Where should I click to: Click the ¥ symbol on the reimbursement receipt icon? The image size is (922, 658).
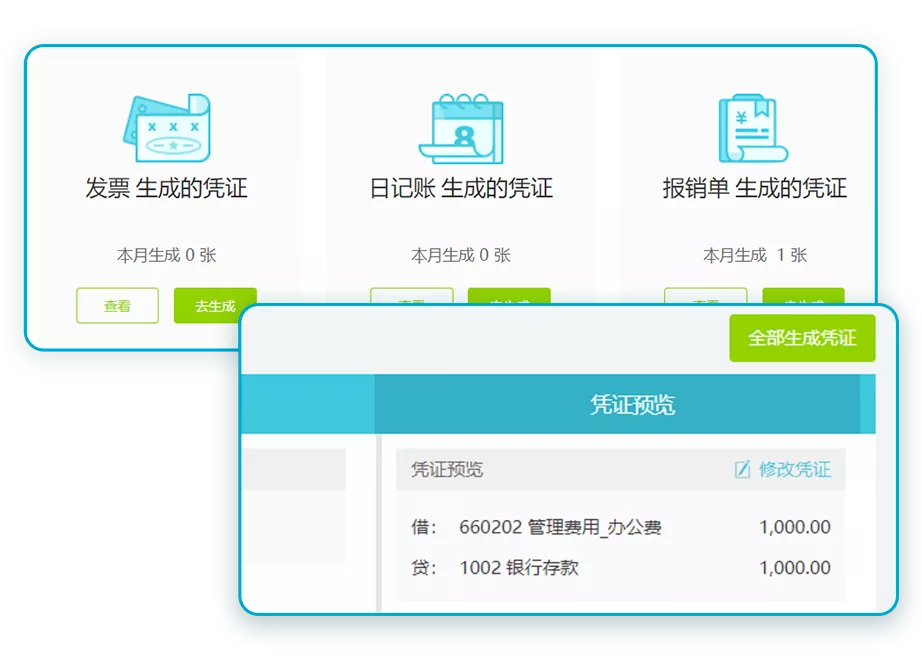742,118
